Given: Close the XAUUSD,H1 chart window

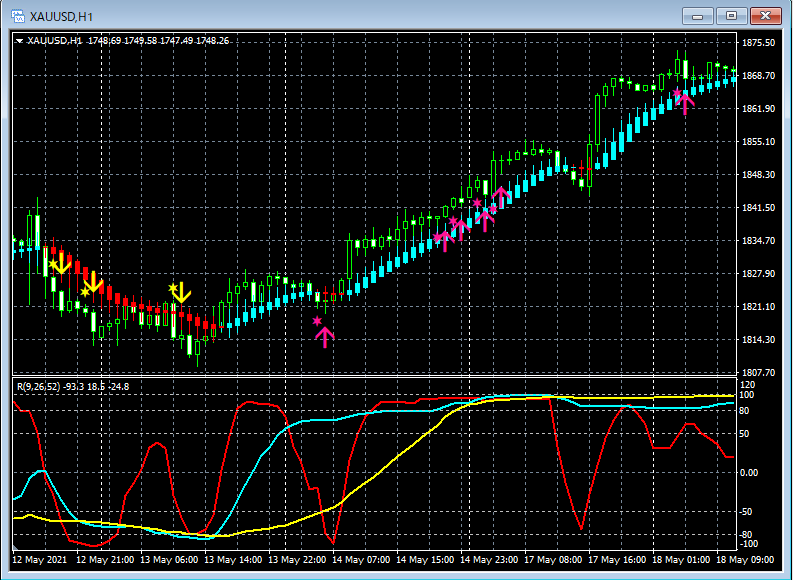Looking at the screenshot, I should coord(765,16).
